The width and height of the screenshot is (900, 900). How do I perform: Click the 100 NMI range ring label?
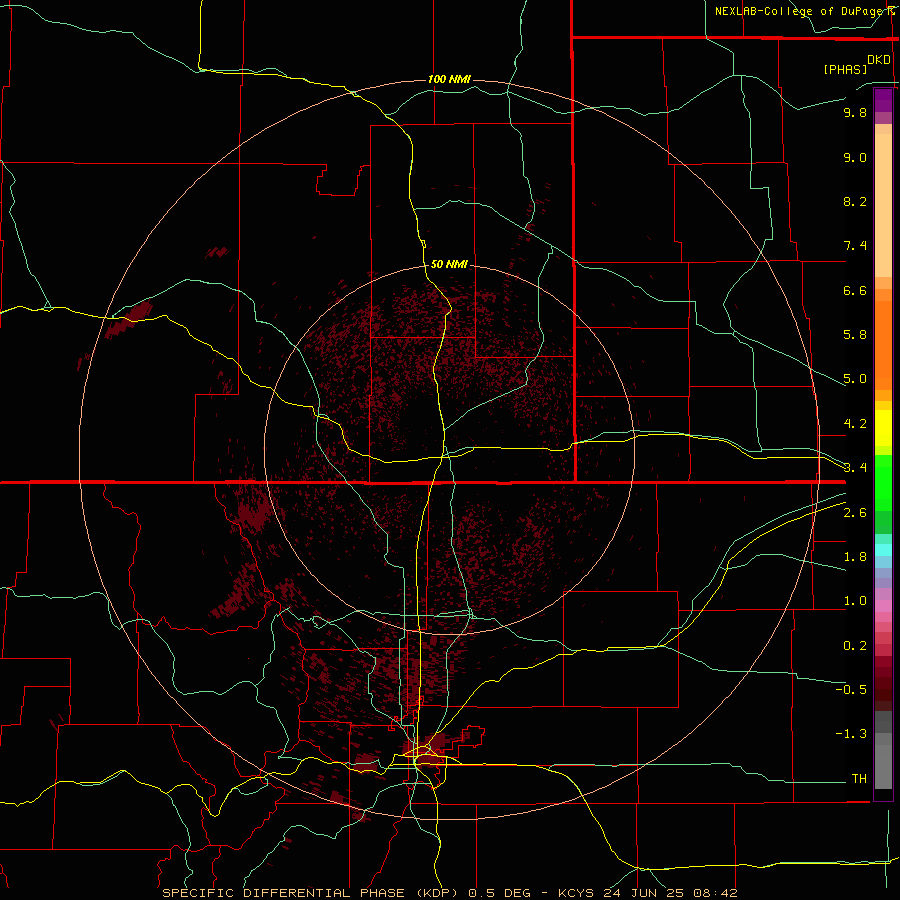pos(449,79)
